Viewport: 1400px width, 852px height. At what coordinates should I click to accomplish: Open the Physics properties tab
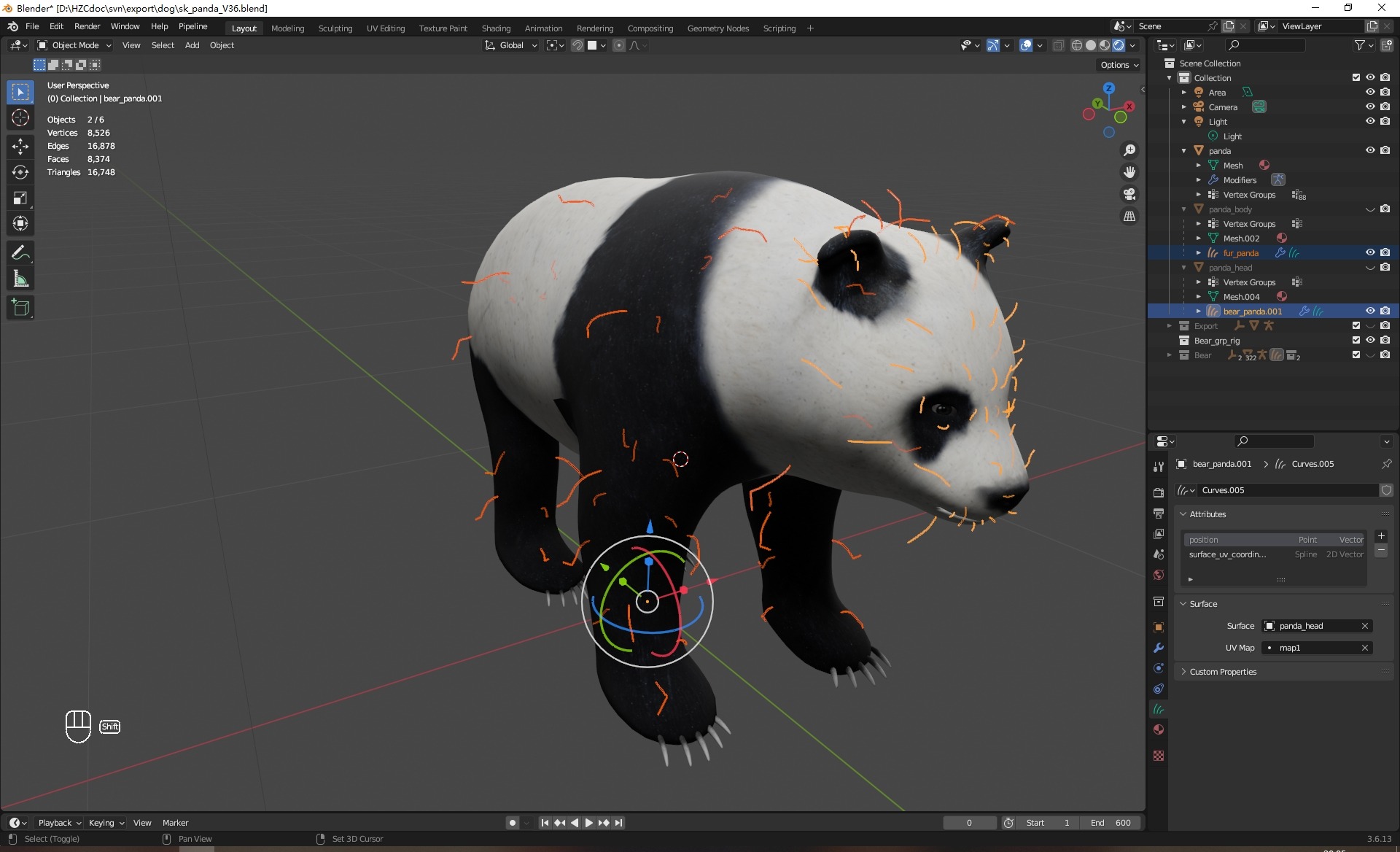(x=1159, y=668)
